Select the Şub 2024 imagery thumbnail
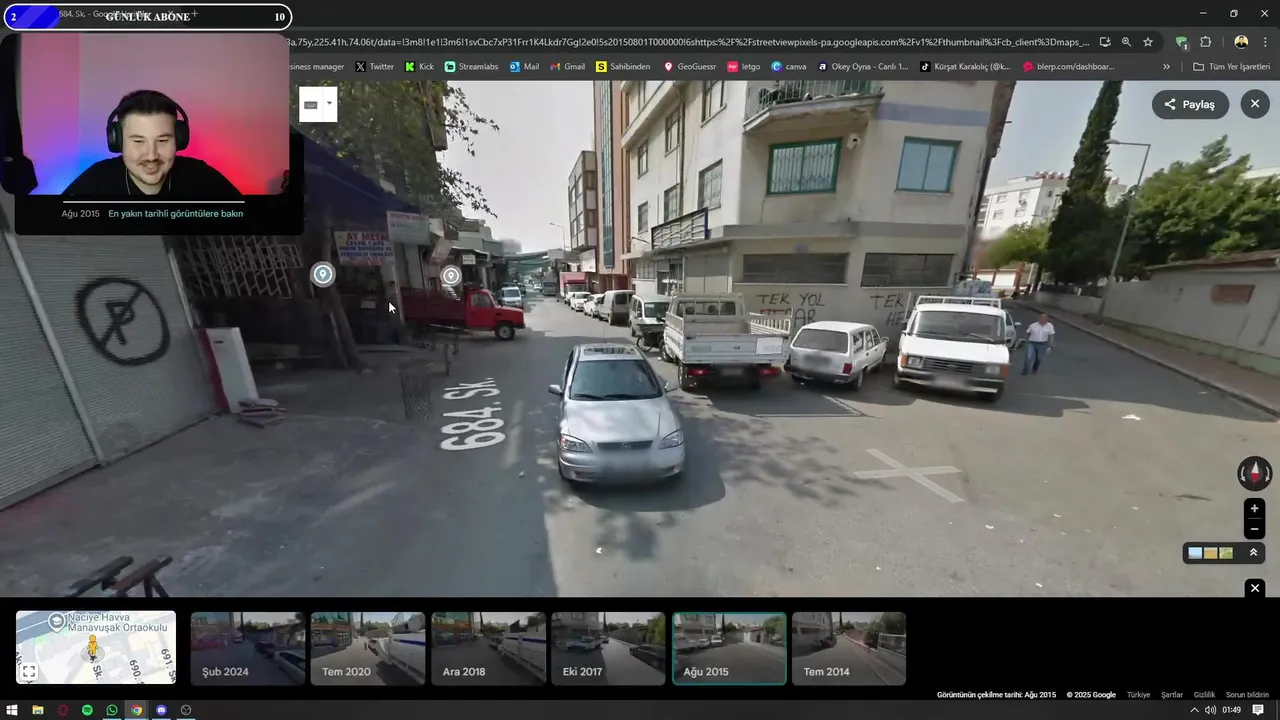Viewport: 1280px width, 720px height. tap(248, 648)
